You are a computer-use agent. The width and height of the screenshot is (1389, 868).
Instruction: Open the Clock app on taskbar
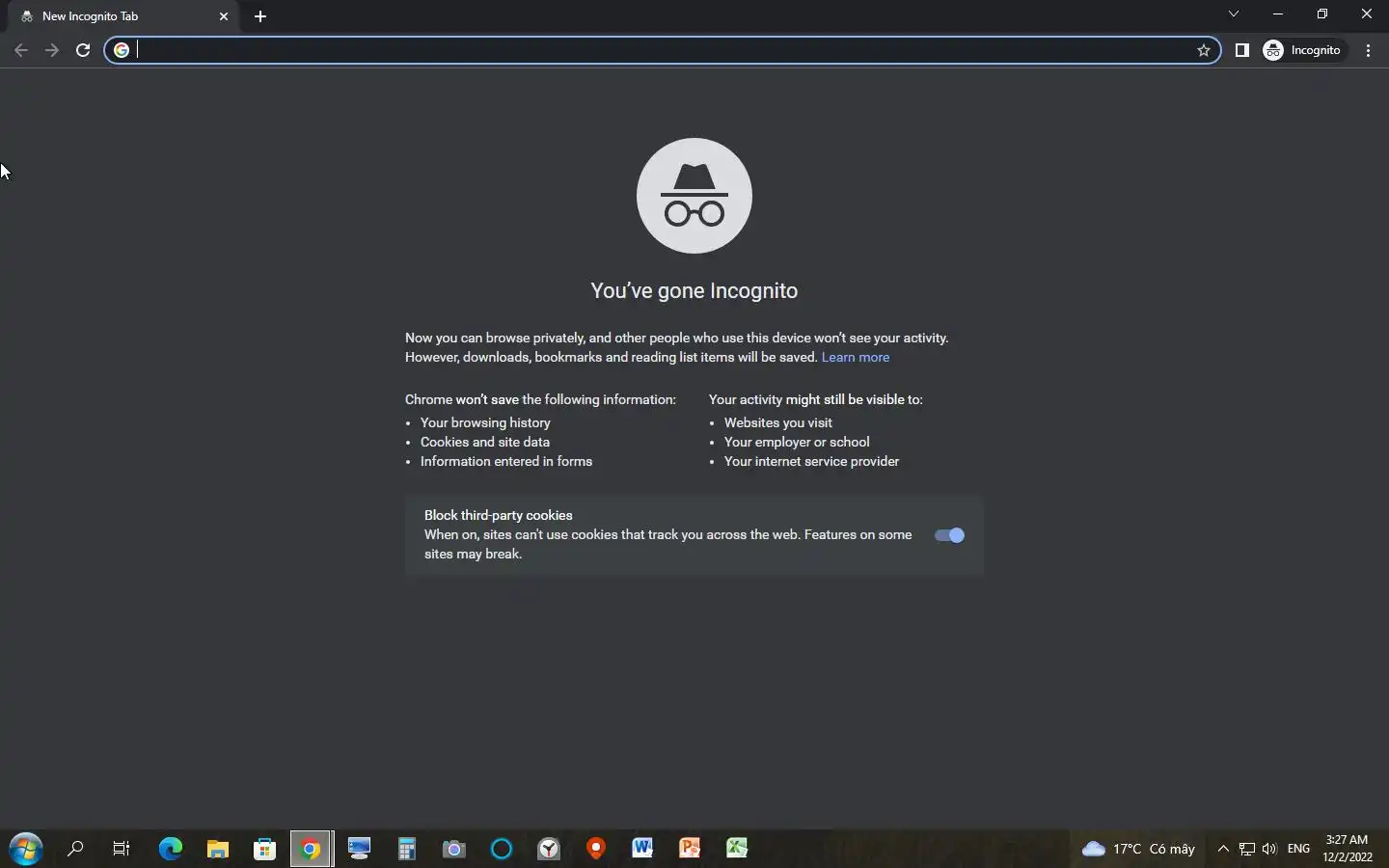point(549,849)
